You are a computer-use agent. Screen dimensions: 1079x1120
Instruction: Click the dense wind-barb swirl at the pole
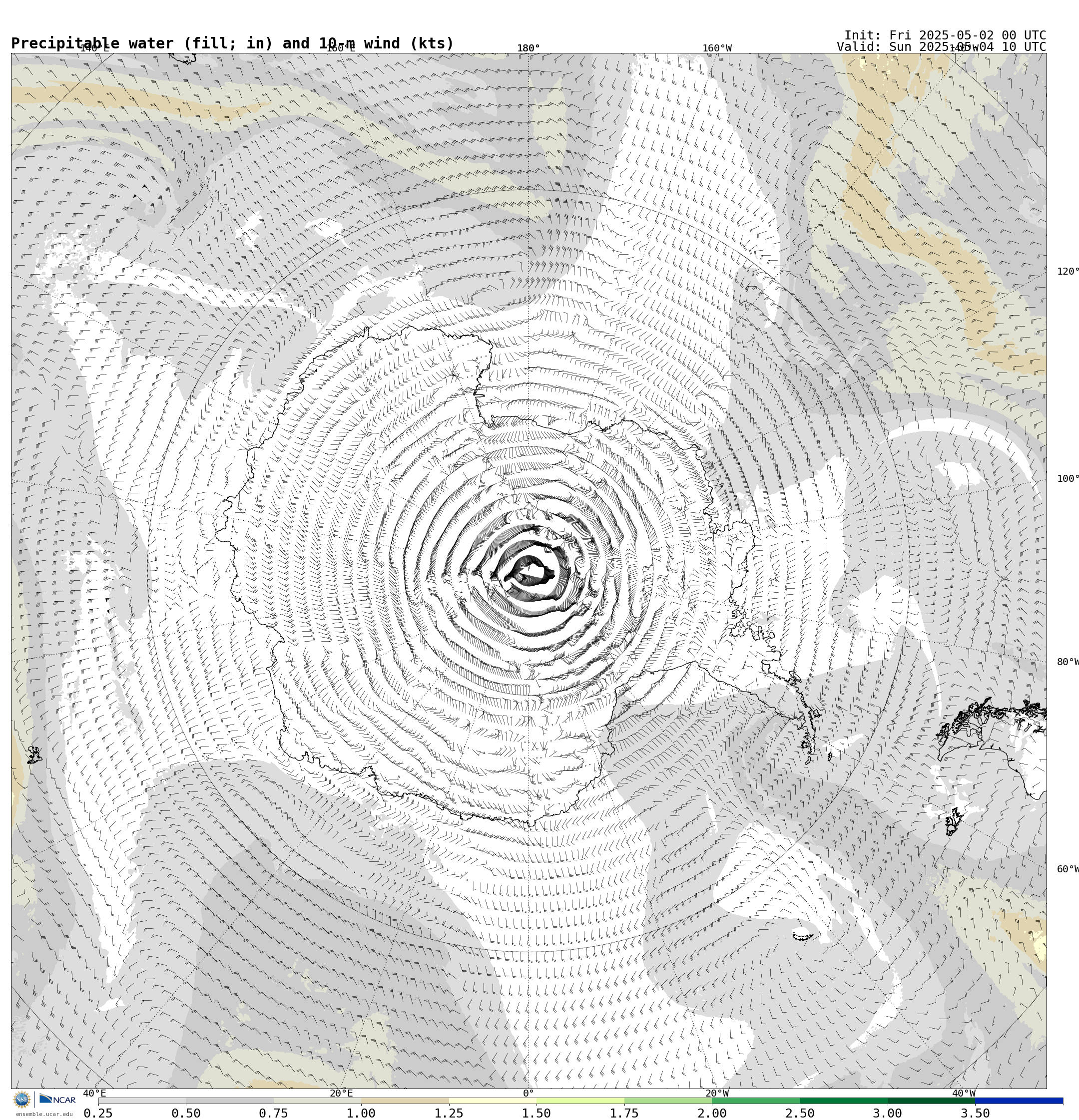tap(529, 571)
